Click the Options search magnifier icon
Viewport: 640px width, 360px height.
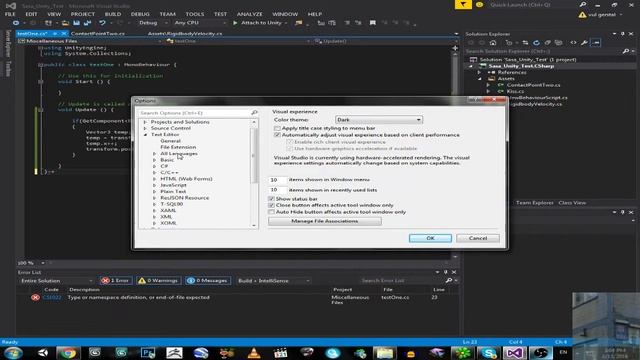tap(254, 113)
